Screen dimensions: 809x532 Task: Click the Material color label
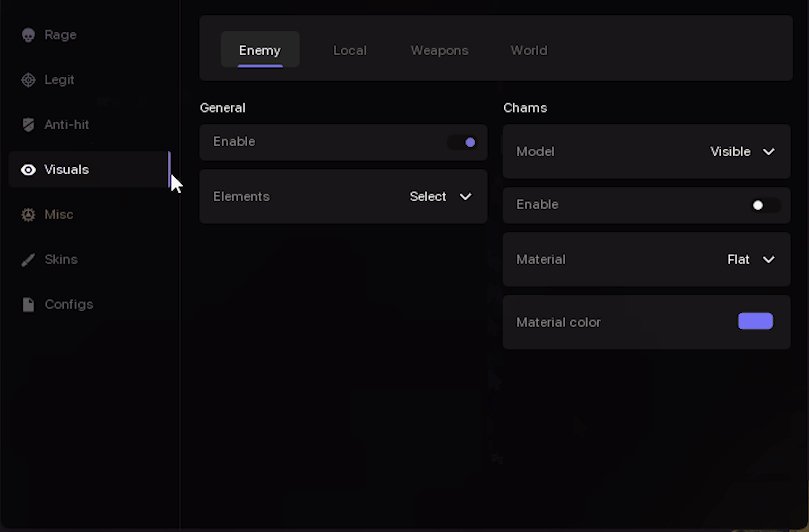[x=558, y=323]
